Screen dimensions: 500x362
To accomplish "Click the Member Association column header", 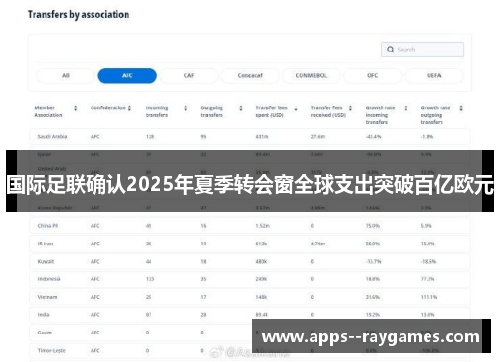I will (48, 111).
